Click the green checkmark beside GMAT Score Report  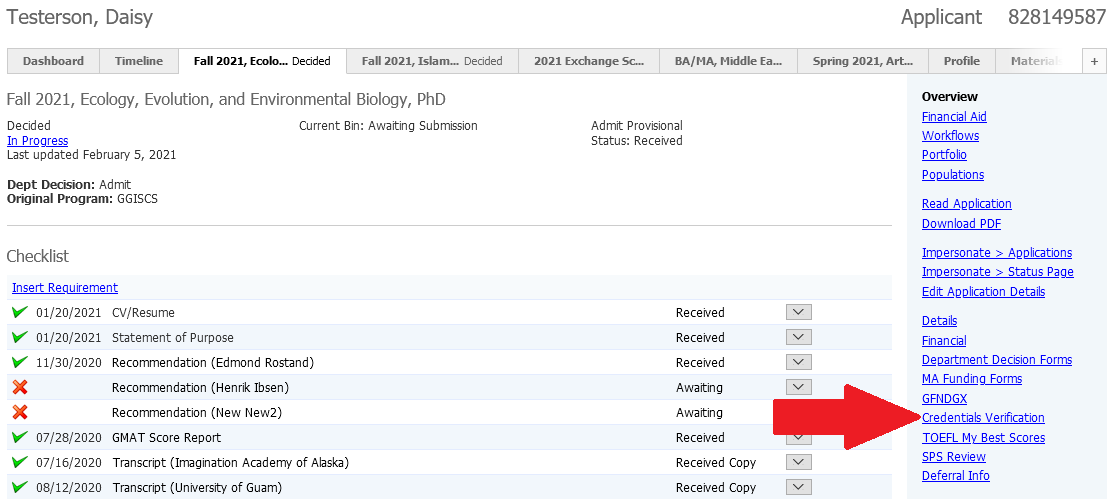(x=20, y=437)
